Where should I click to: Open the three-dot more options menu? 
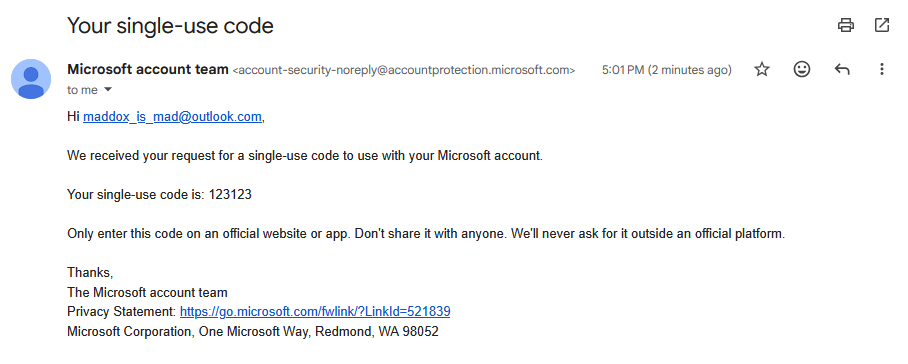(881, 70)
